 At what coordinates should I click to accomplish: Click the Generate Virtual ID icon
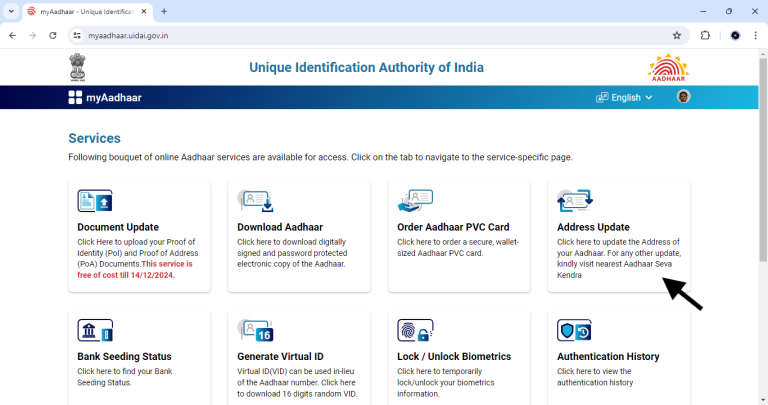point(255,331)
